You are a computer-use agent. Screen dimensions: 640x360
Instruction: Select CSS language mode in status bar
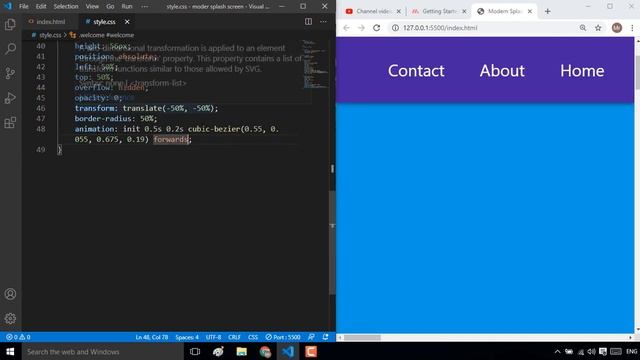coord(253,337)
